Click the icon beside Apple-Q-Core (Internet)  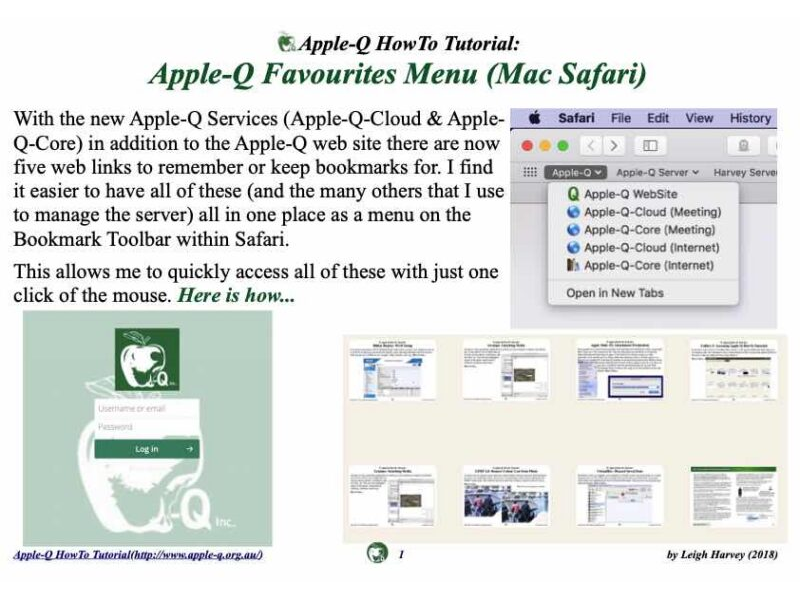pyautogui.click(x=573, y=265)
